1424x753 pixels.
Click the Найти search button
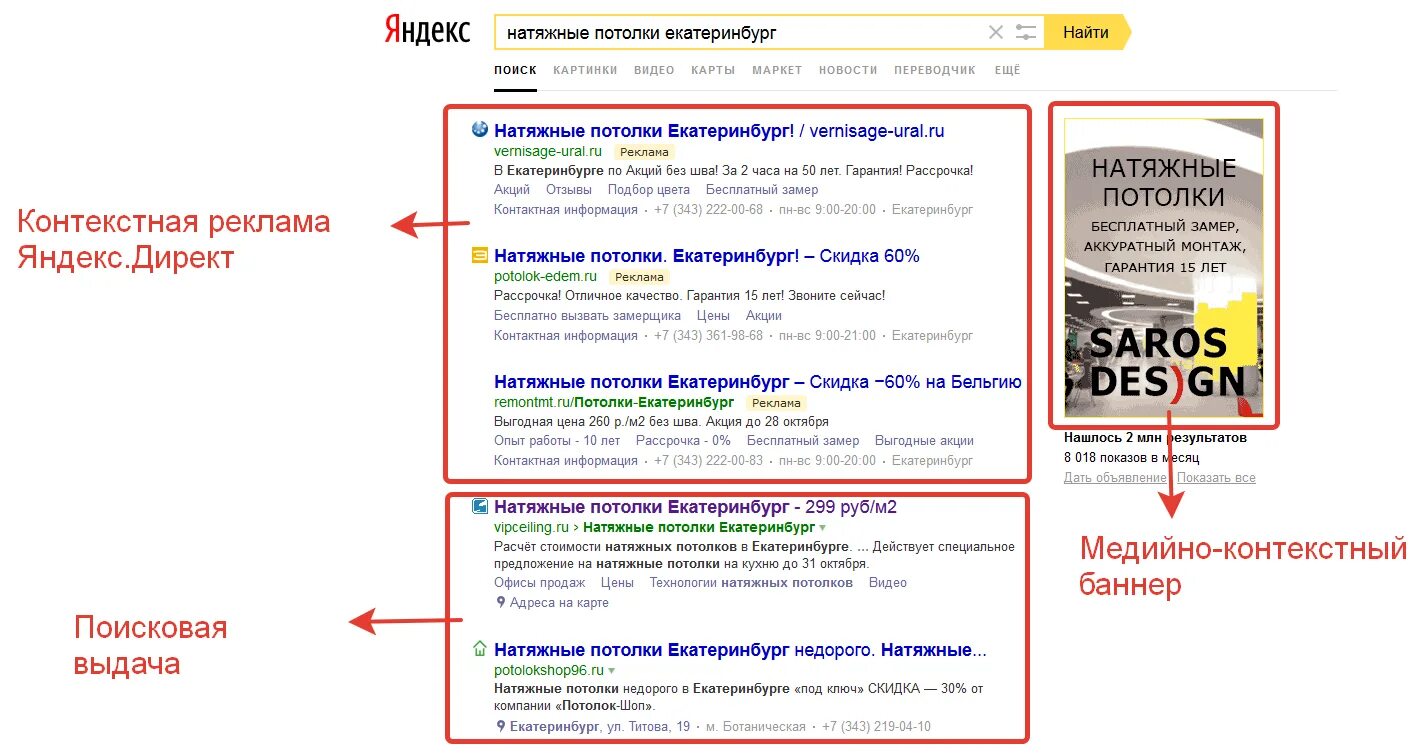[1086, 32]
